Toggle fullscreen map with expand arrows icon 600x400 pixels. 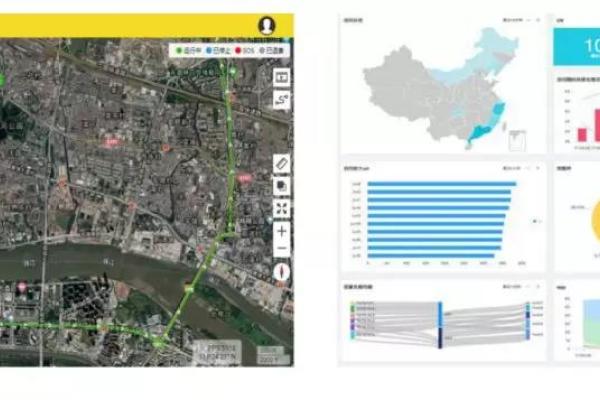pyautogui.click(x=282, y=209)
